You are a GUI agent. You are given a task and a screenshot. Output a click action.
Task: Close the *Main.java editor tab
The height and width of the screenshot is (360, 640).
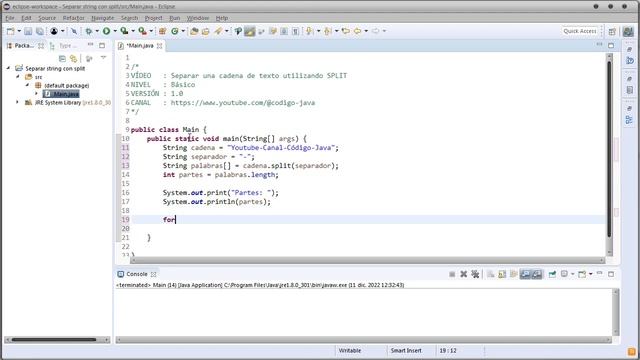tap(160, 46)
